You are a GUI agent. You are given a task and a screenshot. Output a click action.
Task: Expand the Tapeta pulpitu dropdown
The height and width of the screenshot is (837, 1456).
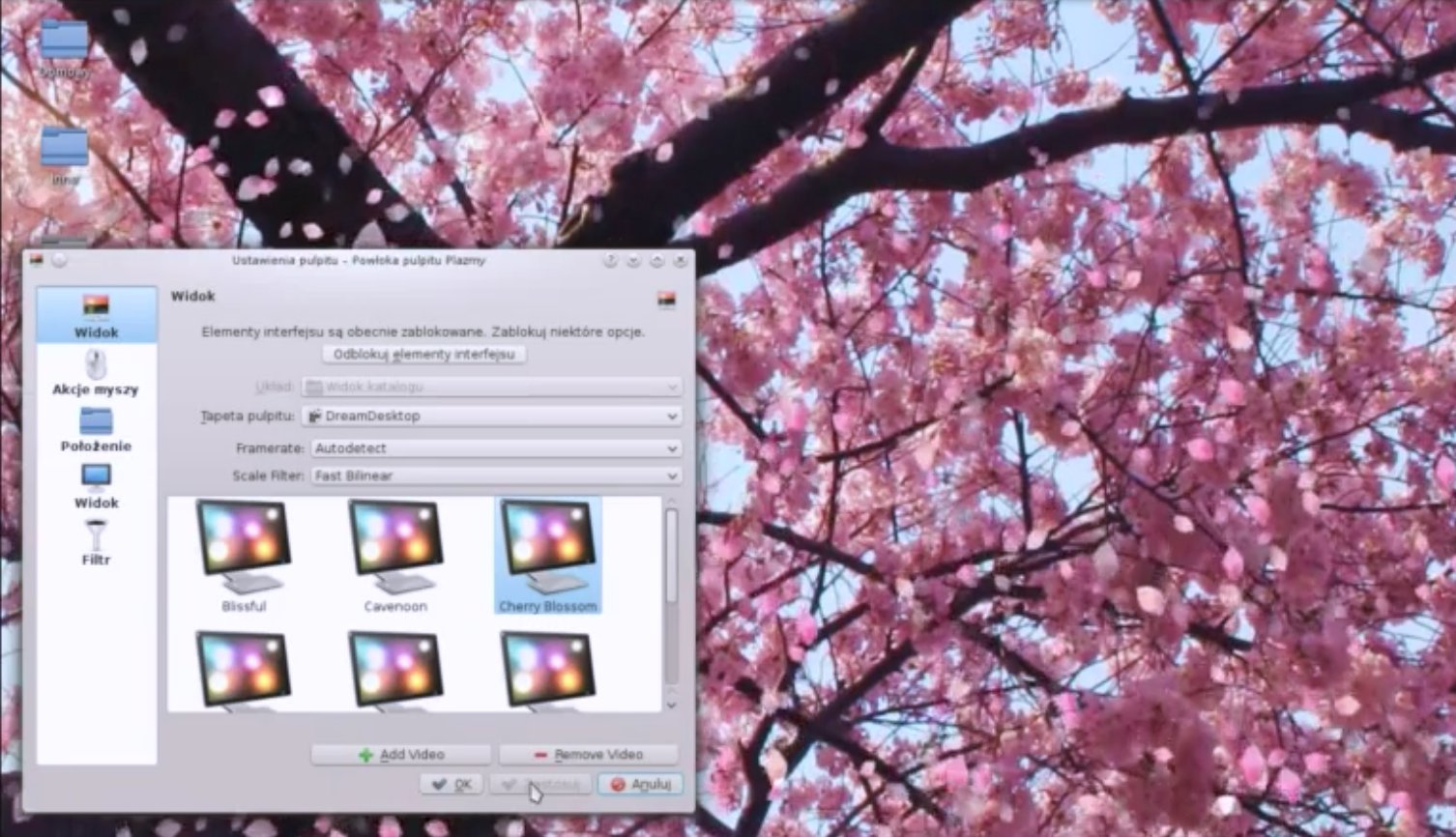click(x=492, y=416)
